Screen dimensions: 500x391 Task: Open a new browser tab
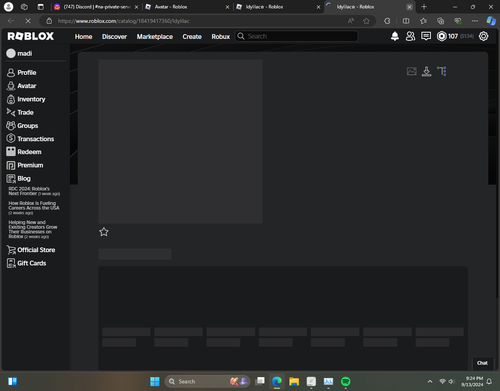[424, 7]
